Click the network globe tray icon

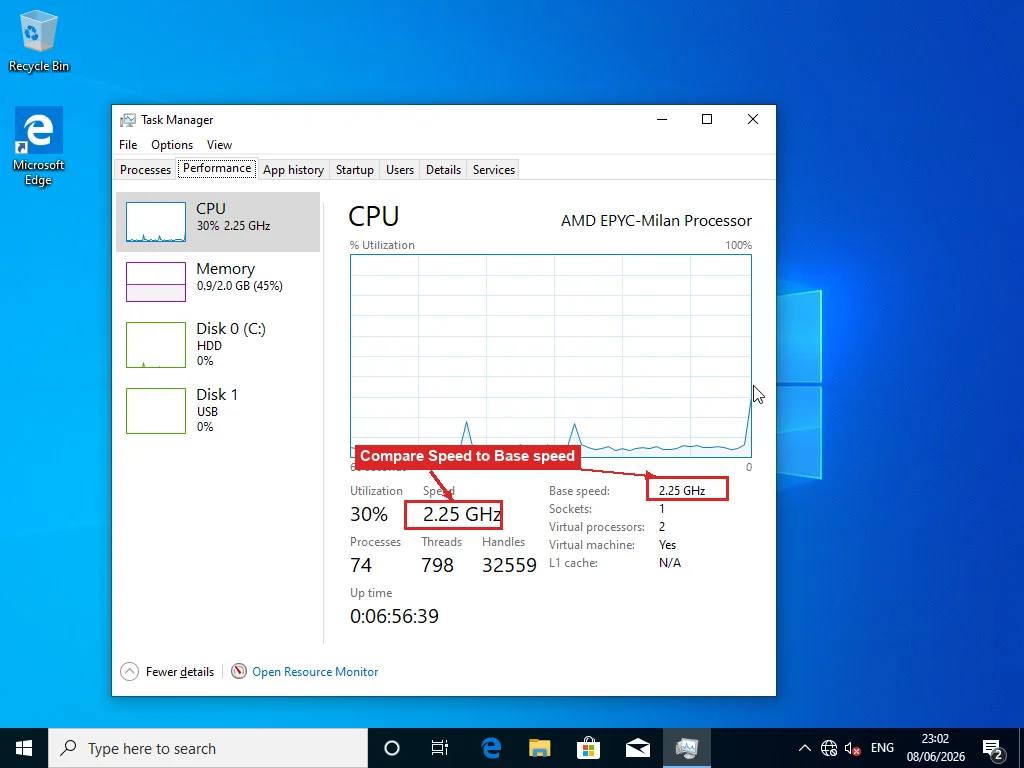829,748
